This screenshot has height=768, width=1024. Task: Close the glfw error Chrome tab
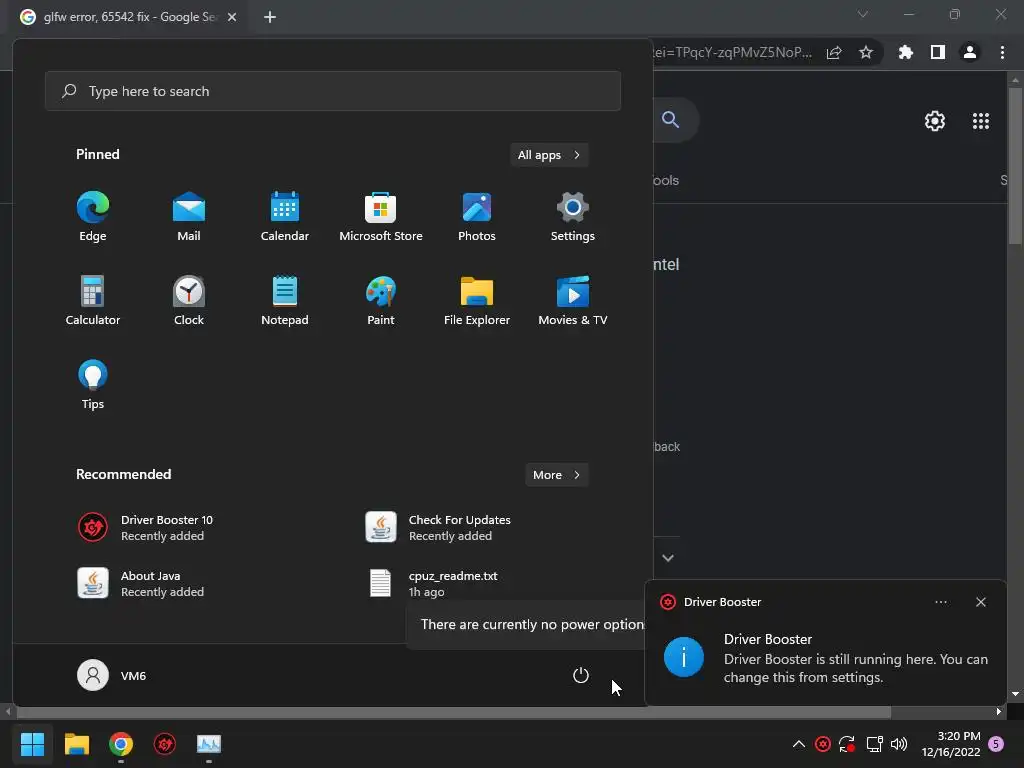pyautogui.click(x=232, y=17)
